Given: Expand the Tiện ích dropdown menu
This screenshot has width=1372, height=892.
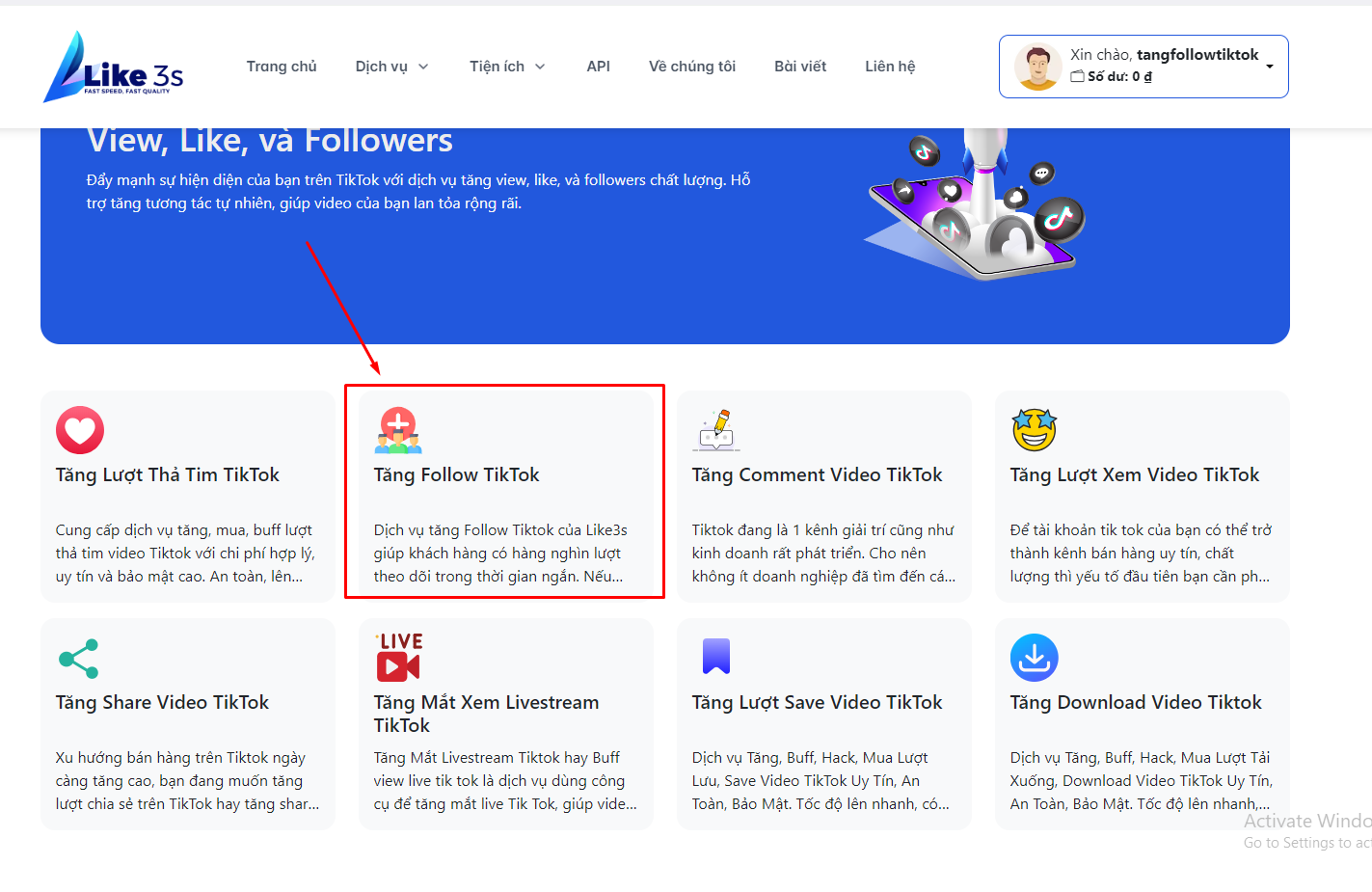Looking at the screenshot, I should click(507, 67).
